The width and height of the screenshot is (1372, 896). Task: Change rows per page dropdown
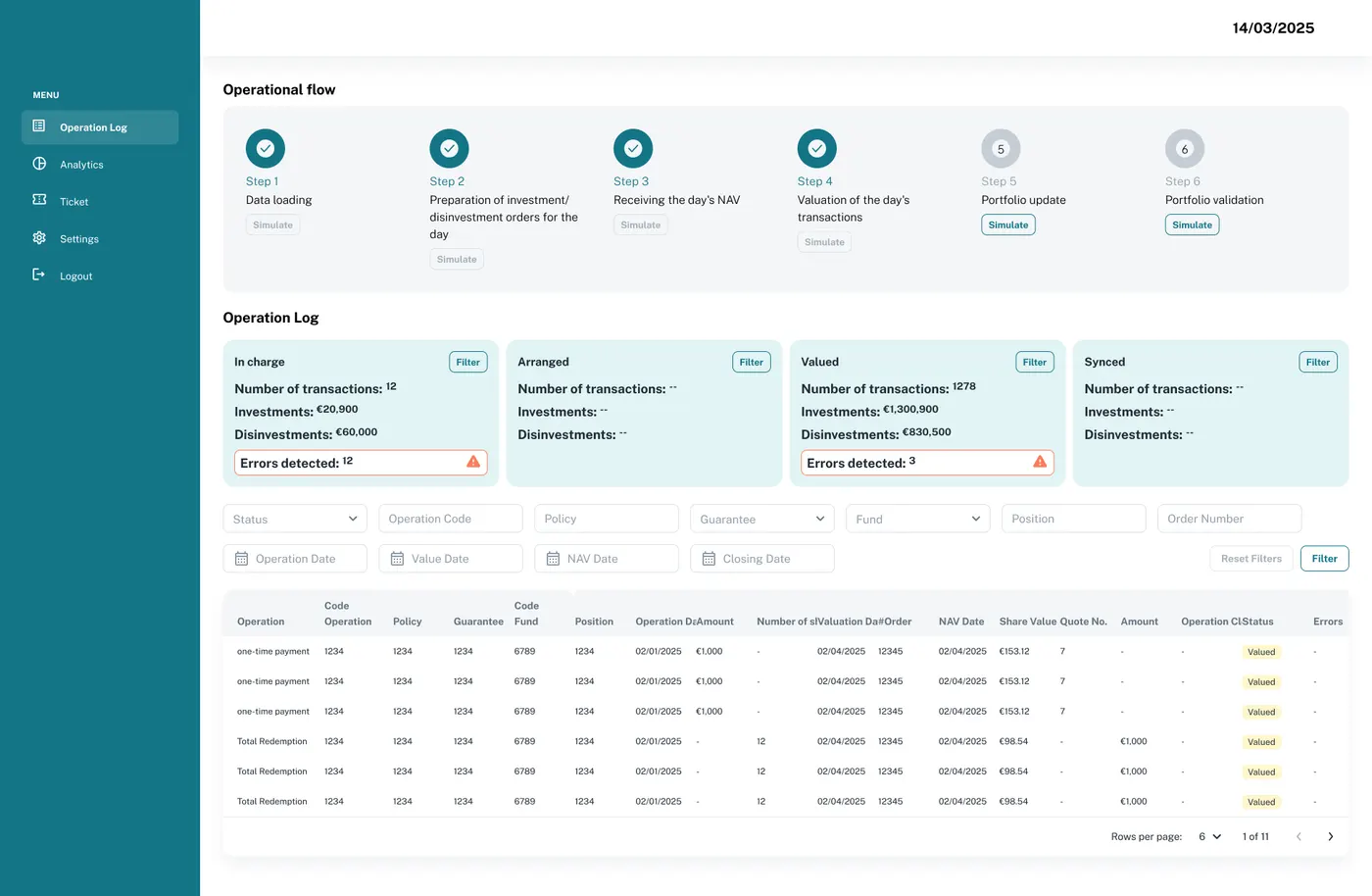coord(1209,836)
